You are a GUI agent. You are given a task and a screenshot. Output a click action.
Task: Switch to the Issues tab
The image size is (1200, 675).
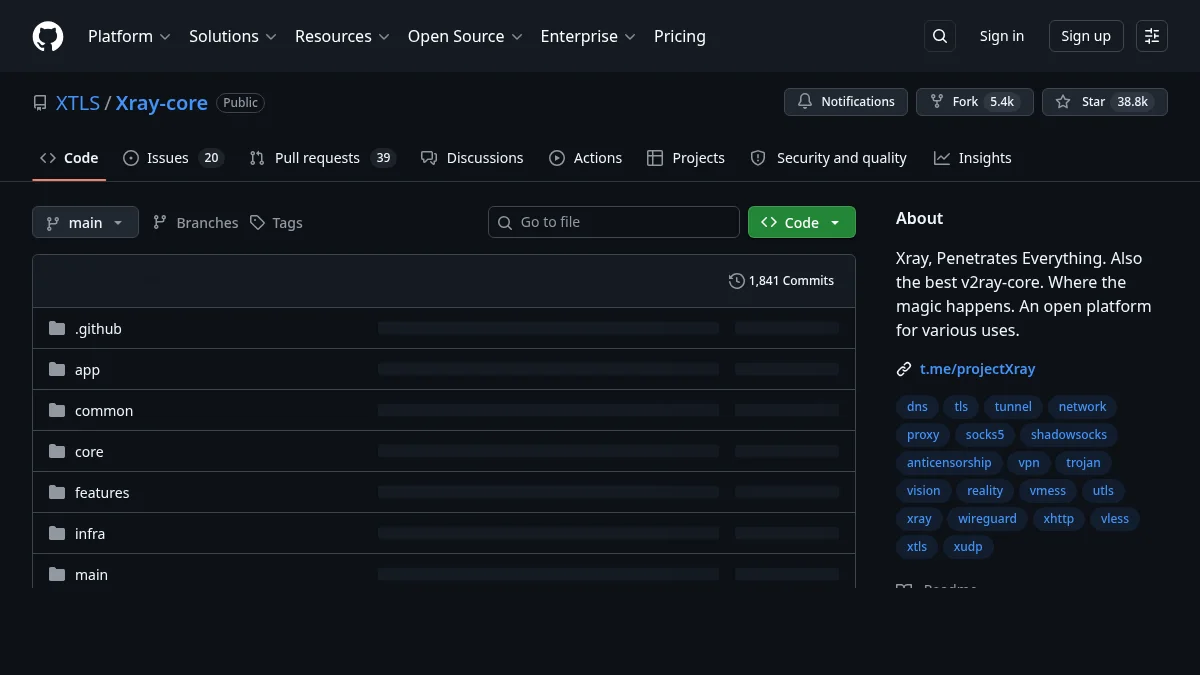tap(173, 158)
